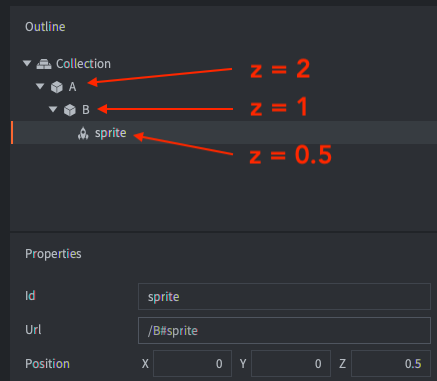
Task: Focus the Position Z field showing 0.5
Action: [391, 364]
